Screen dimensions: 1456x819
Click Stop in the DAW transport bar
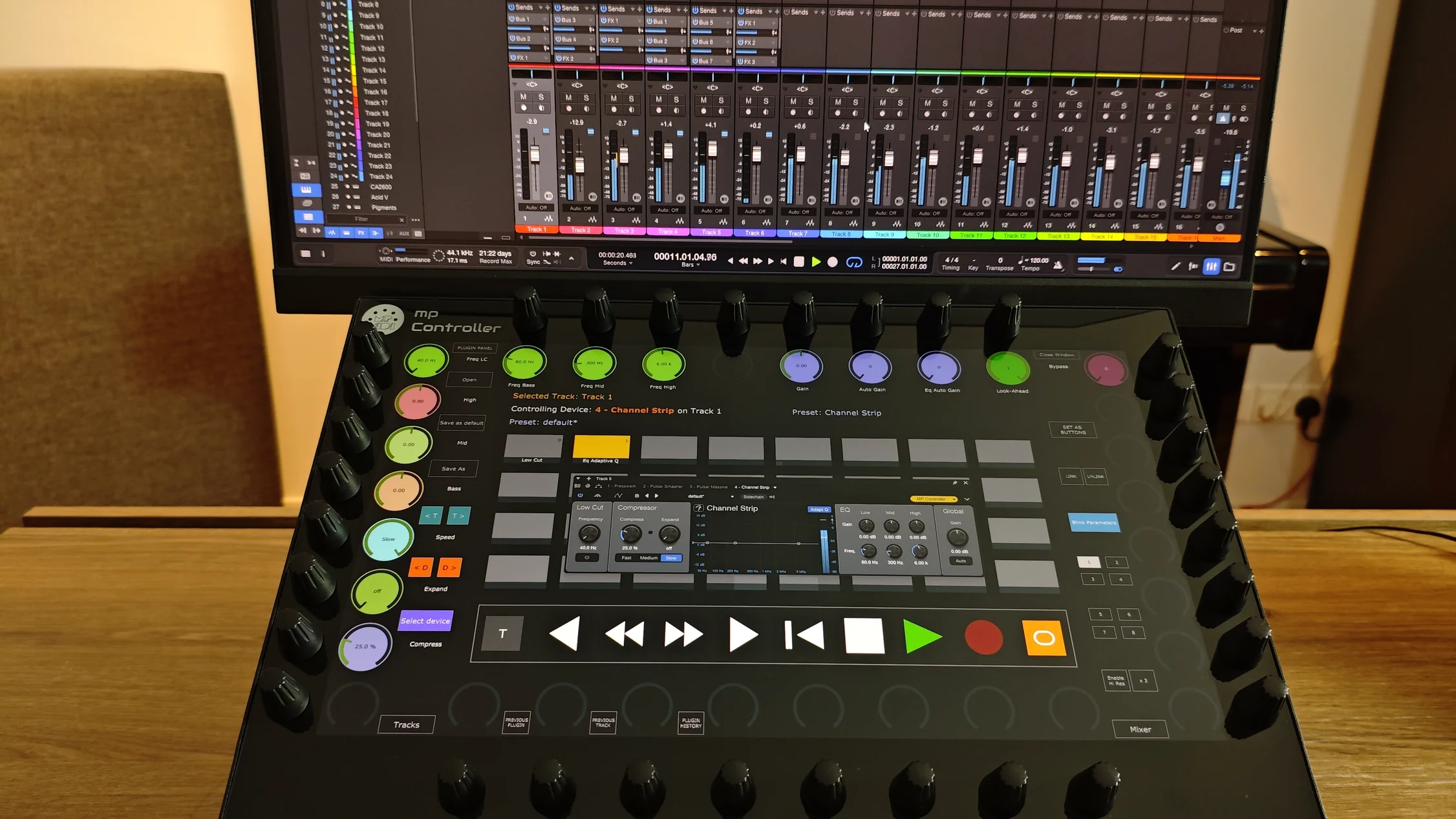[x=798, y=262]
